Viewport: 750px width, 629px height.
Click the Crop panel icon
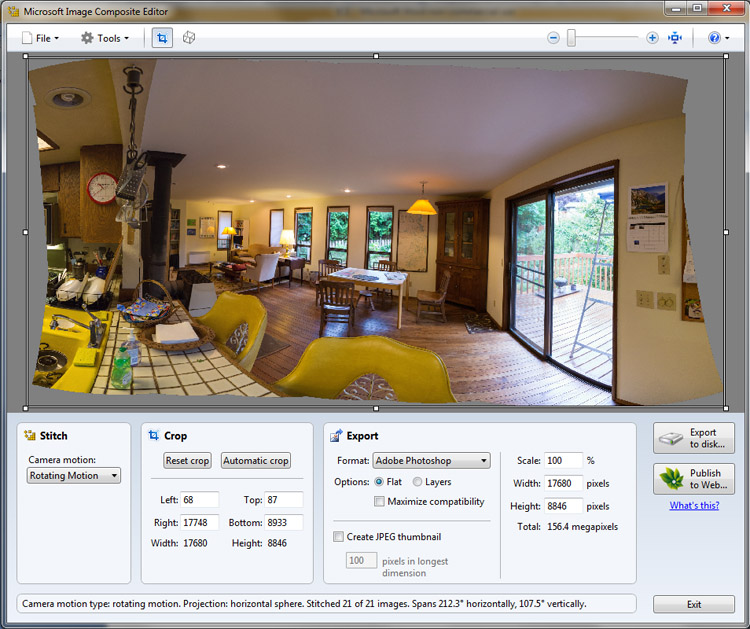tap(154, 435)
